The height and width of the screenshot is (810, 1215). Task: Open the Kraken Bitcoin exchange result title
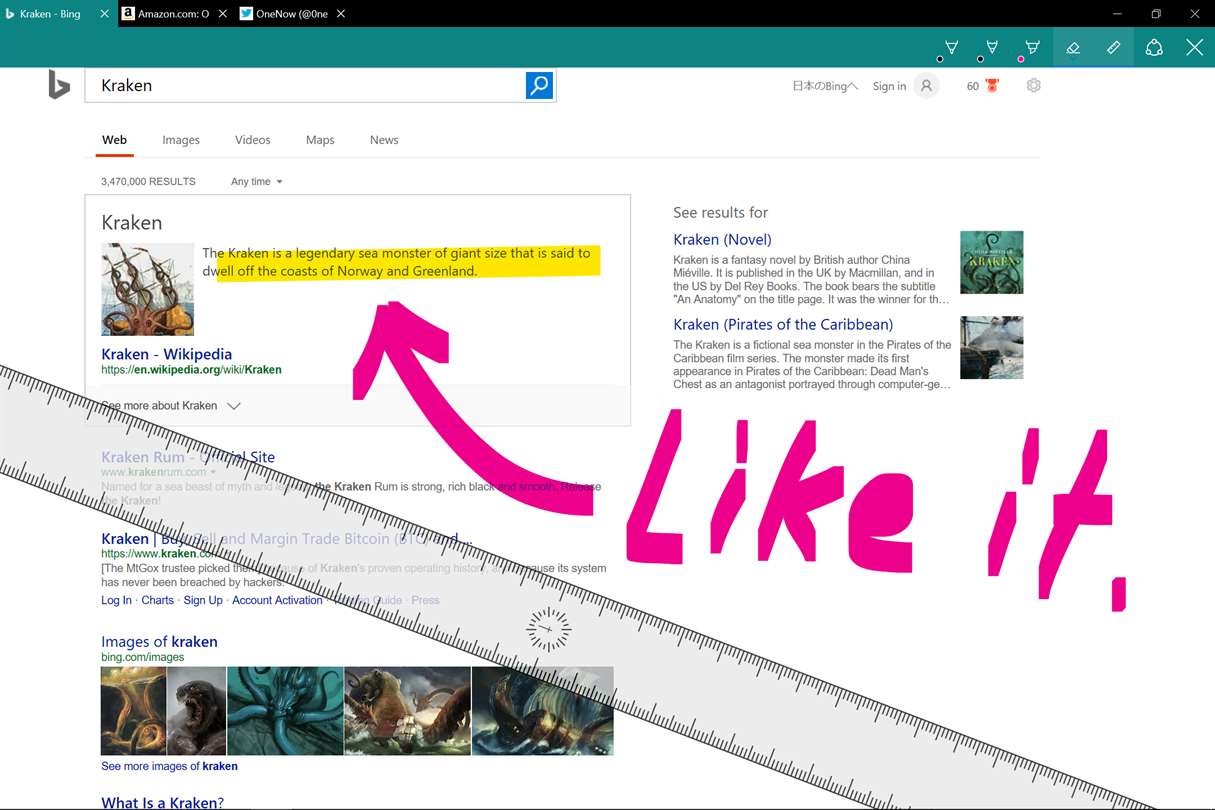click(285, 539)
